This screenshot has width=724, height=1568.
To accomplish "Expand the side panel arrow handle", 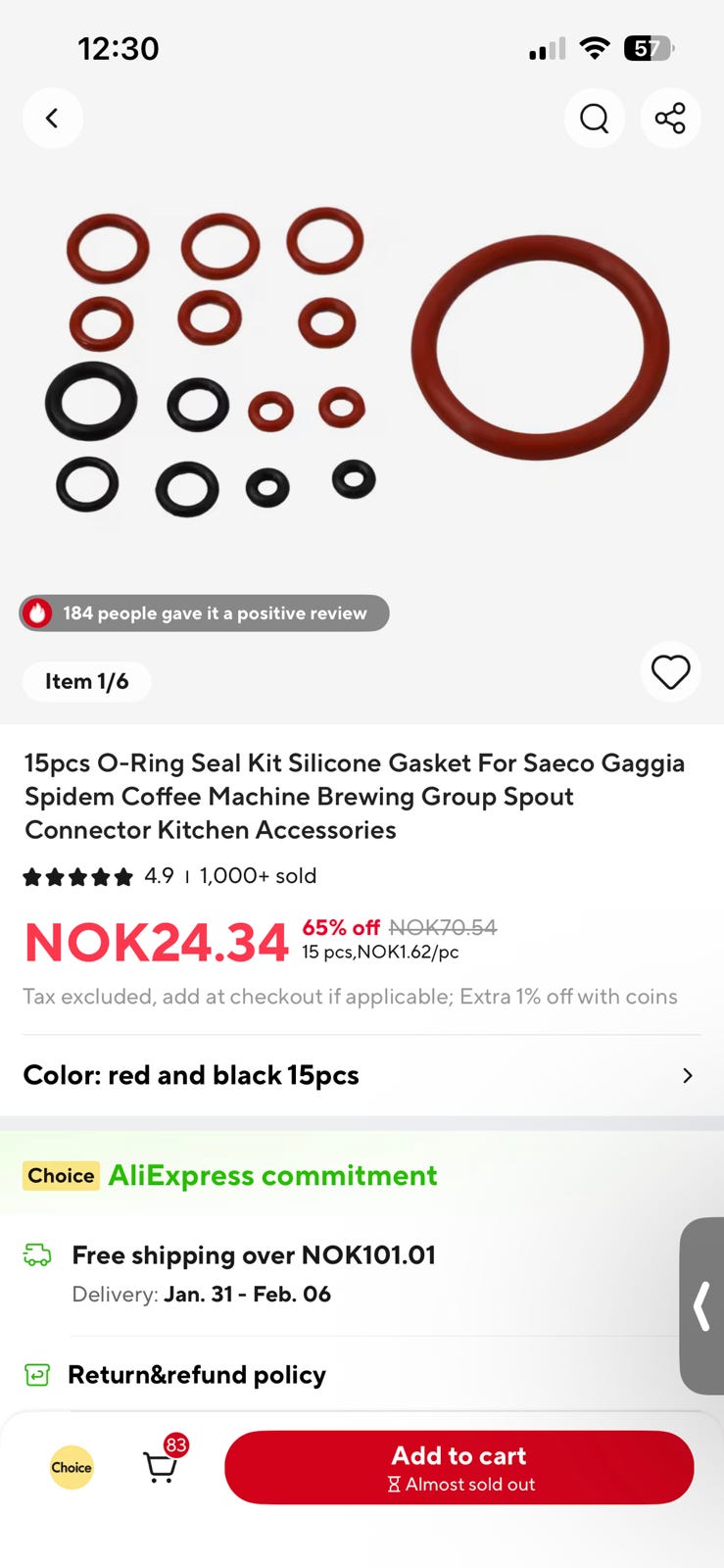I will tap(701, 1305).
